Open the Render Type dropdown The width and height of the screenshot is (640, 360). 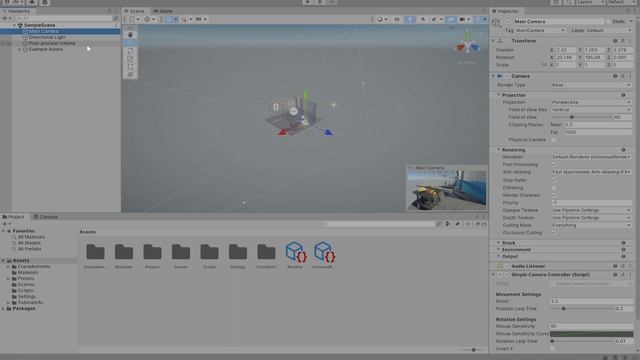[591, 85]
